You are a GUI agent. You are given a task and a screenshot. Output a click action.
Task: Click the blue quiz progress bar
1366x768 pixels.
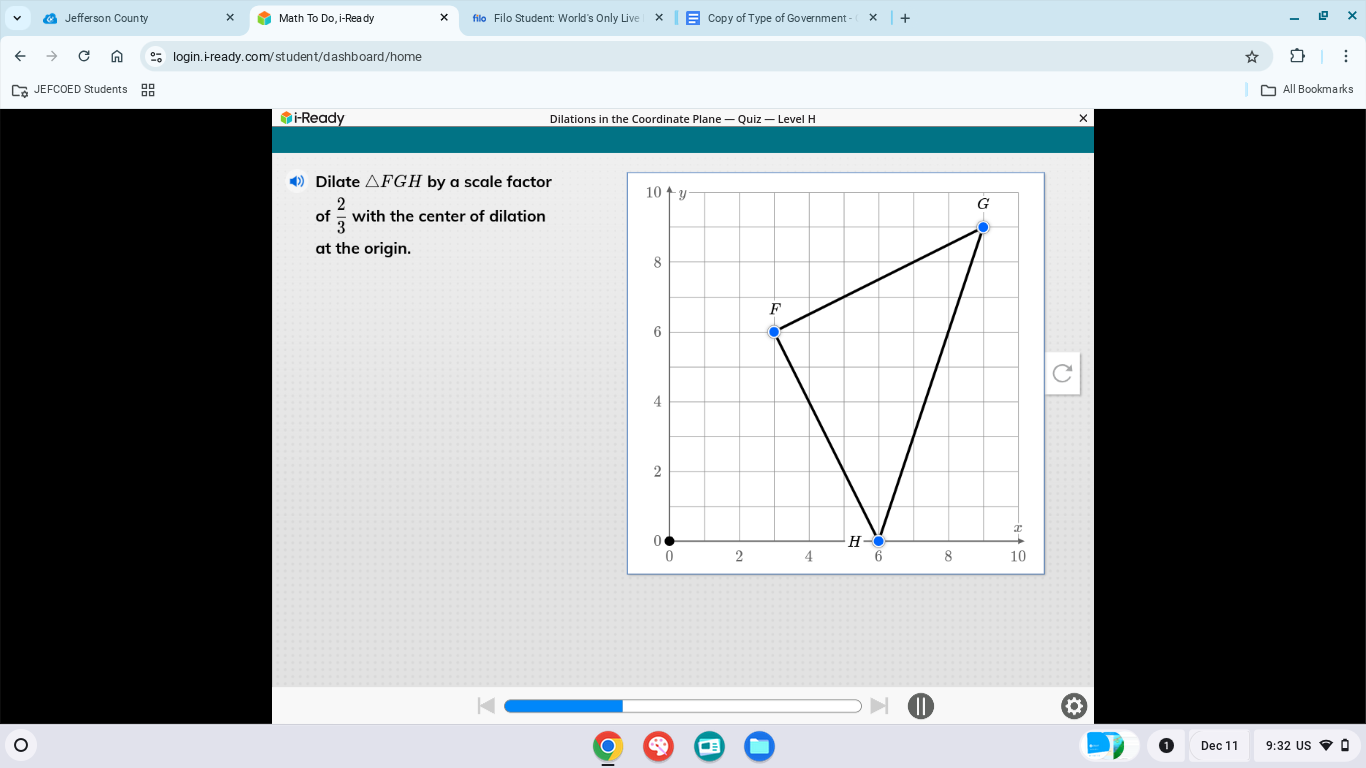point(563,705)
